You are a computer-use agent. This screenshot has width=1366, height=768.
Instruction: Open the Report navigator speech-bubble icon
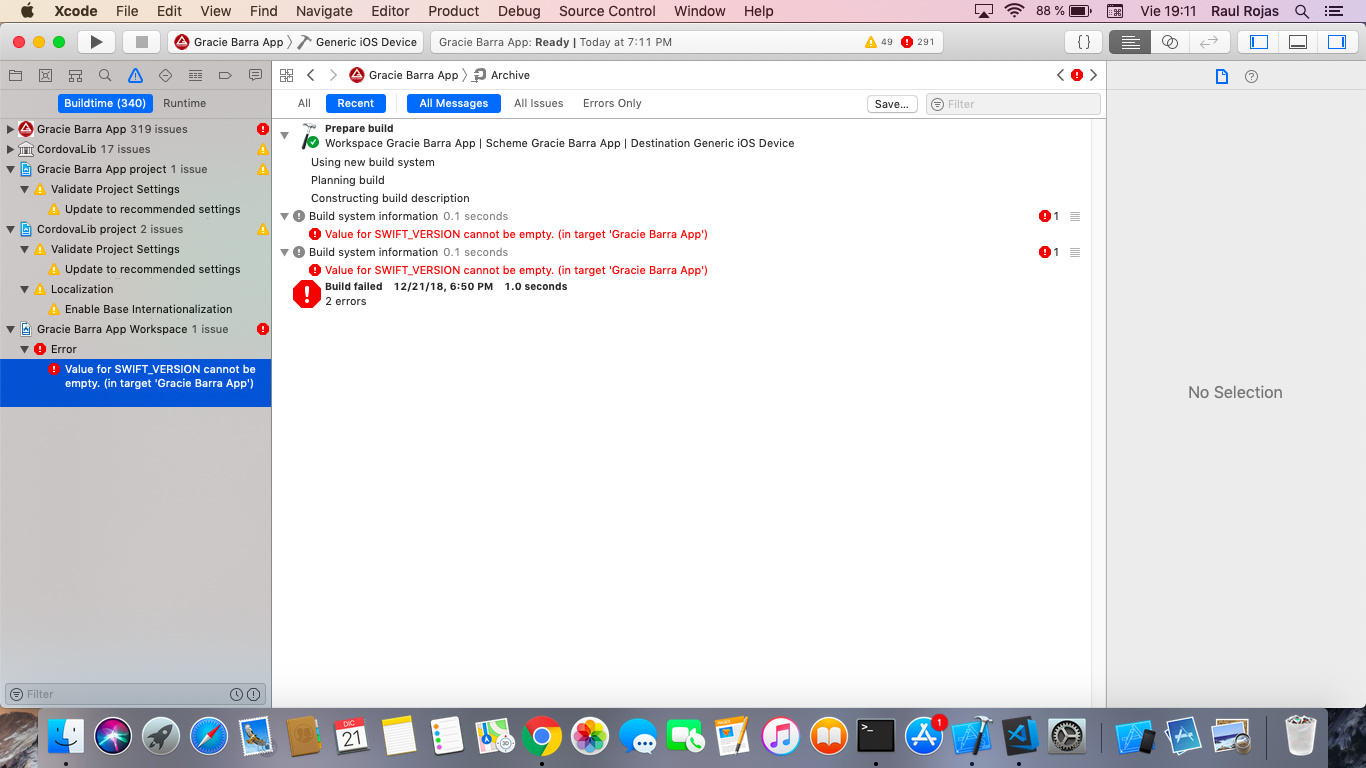tap(255, 75)
